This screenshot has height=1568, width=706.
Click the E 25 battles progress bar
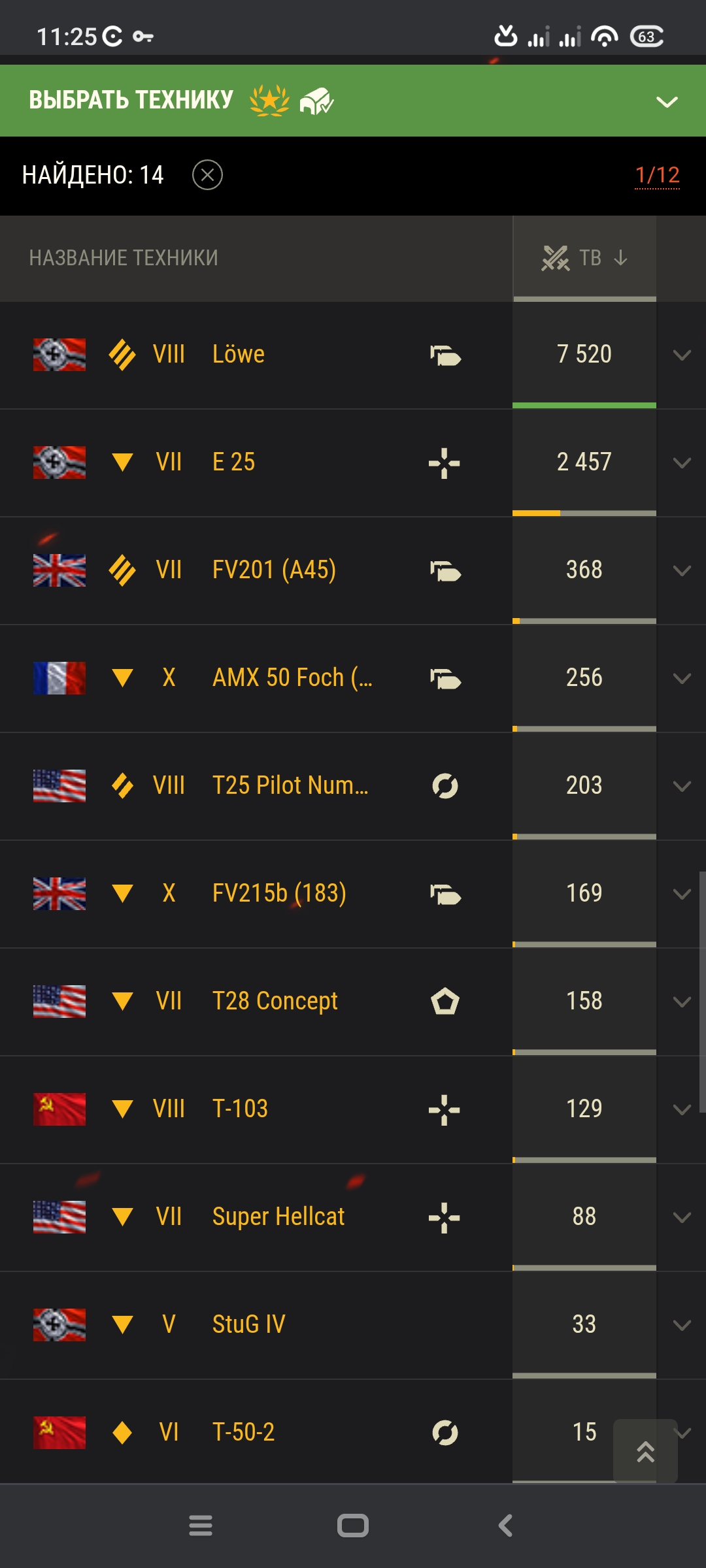click(x=584, y=514)
